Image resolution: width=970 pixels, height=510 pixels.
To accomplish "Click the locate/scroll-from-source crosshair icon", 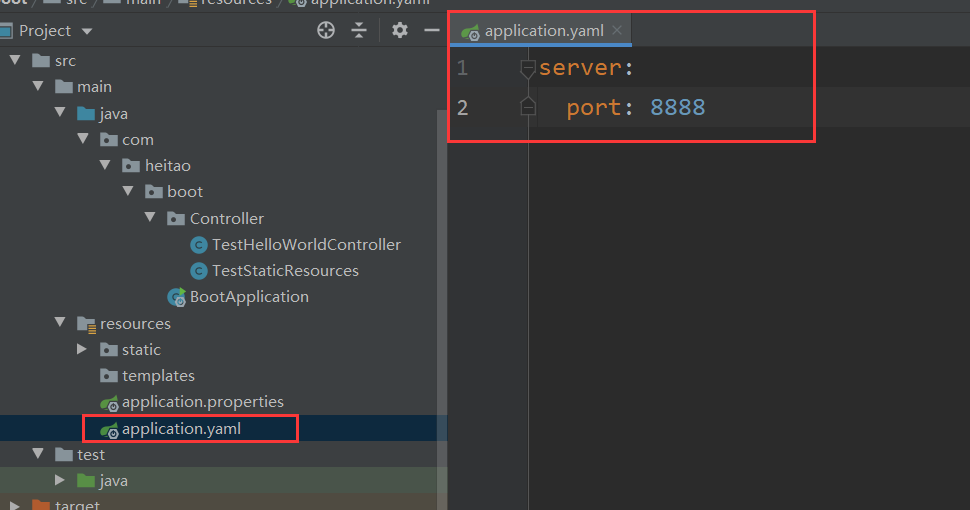I will click(326, 30).
